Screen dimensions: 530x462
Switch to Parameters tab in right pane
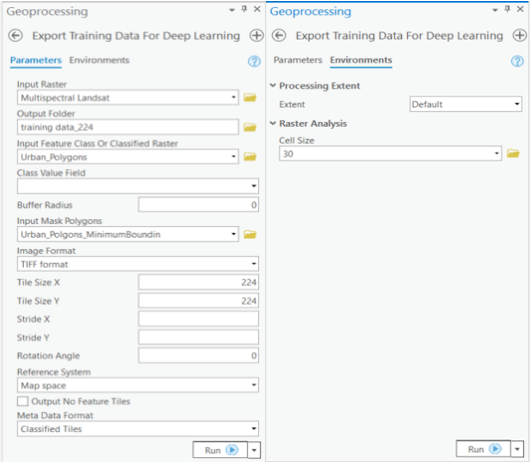coord(298,60)
